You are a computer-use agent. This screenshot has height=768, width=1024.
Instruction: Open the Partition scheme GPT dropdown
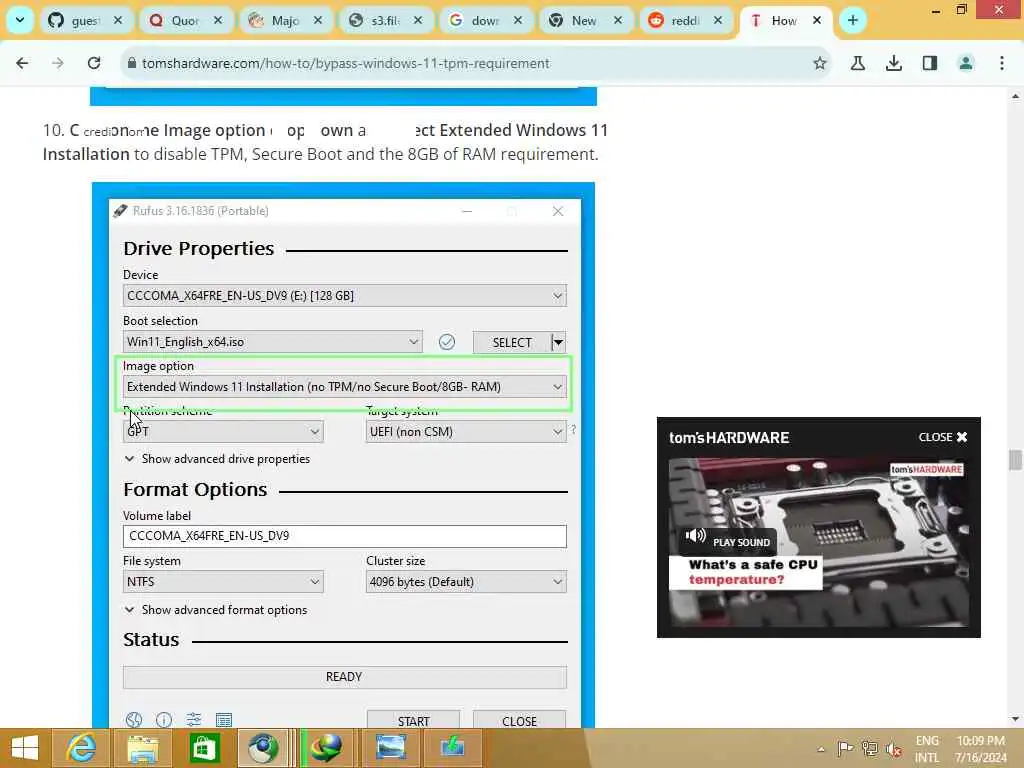pos(223,432)
